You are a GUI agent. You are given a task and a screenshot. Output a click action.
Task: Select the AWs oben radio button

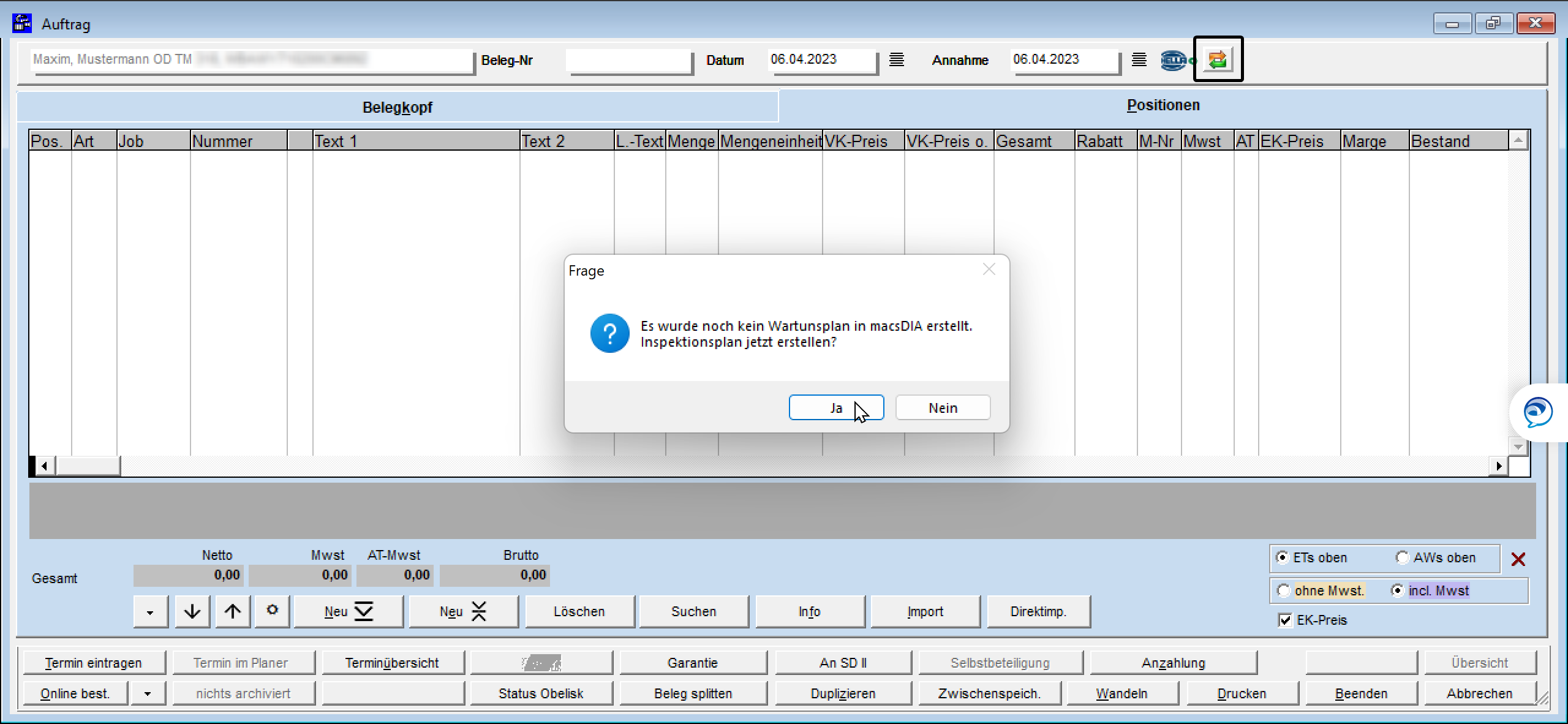click(x=1401, y=557)
